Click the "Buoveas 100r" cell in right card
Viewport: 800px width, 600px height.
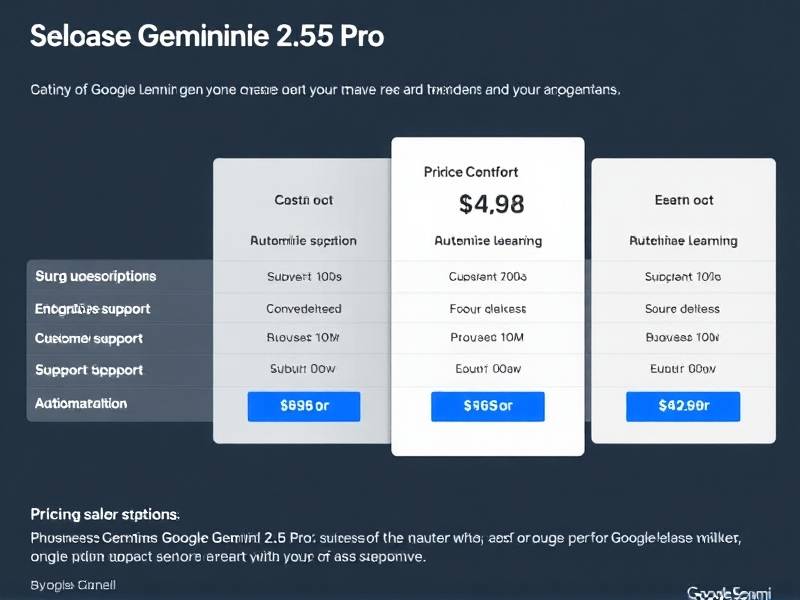coord(683,338)
